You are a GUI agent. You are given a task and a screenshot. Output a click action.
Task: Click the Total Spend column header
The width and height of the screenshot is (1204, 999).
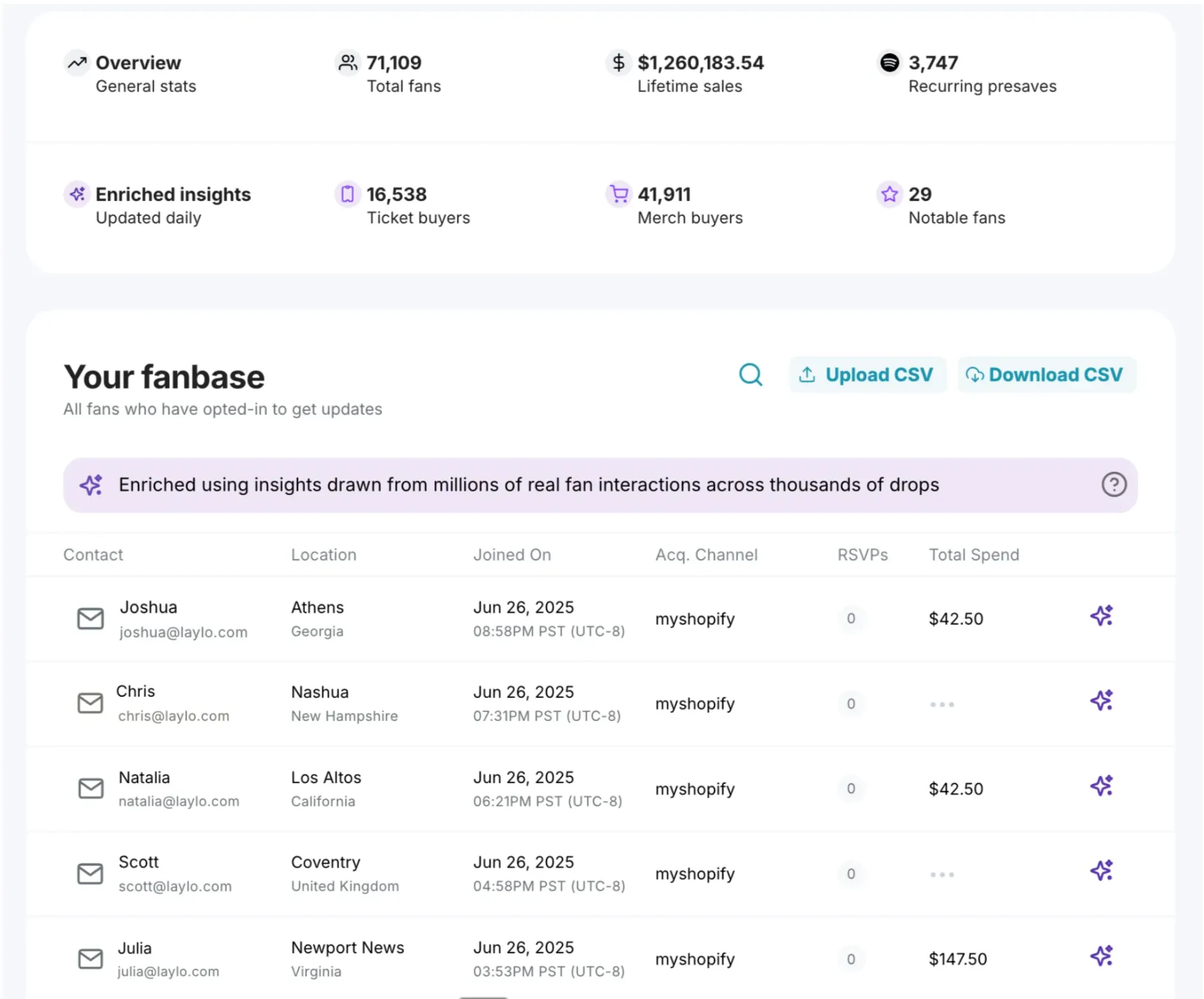(973, 555)
